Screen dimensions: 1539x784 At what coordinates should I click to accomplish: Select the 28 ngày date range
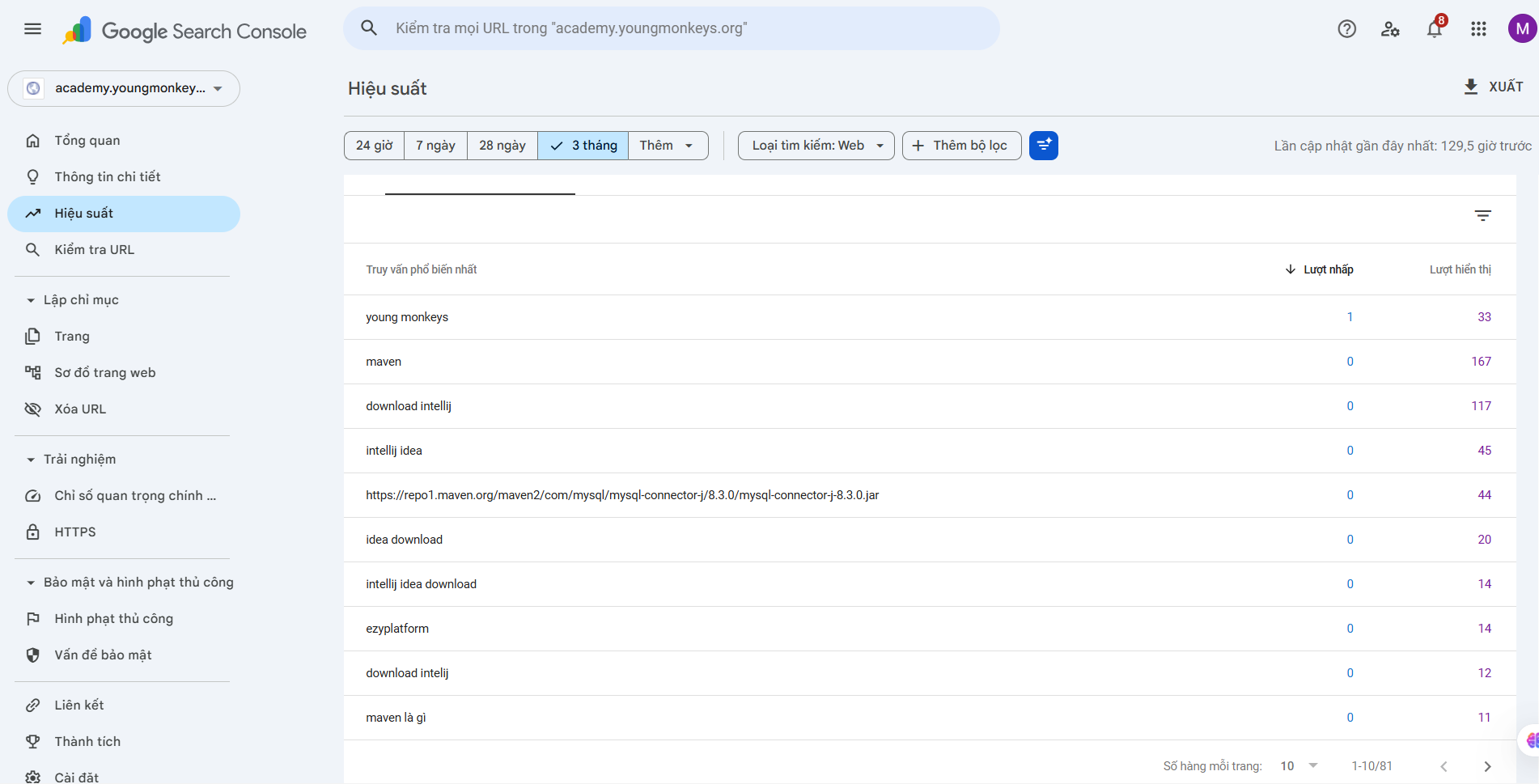[502, 146]
